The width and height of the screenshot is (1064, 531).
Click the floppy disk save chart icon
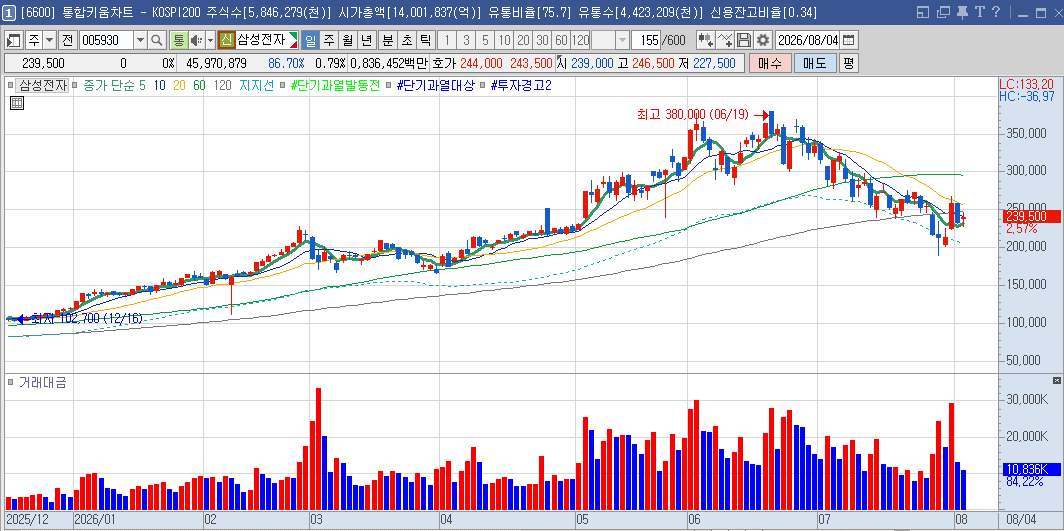point(744,40)
